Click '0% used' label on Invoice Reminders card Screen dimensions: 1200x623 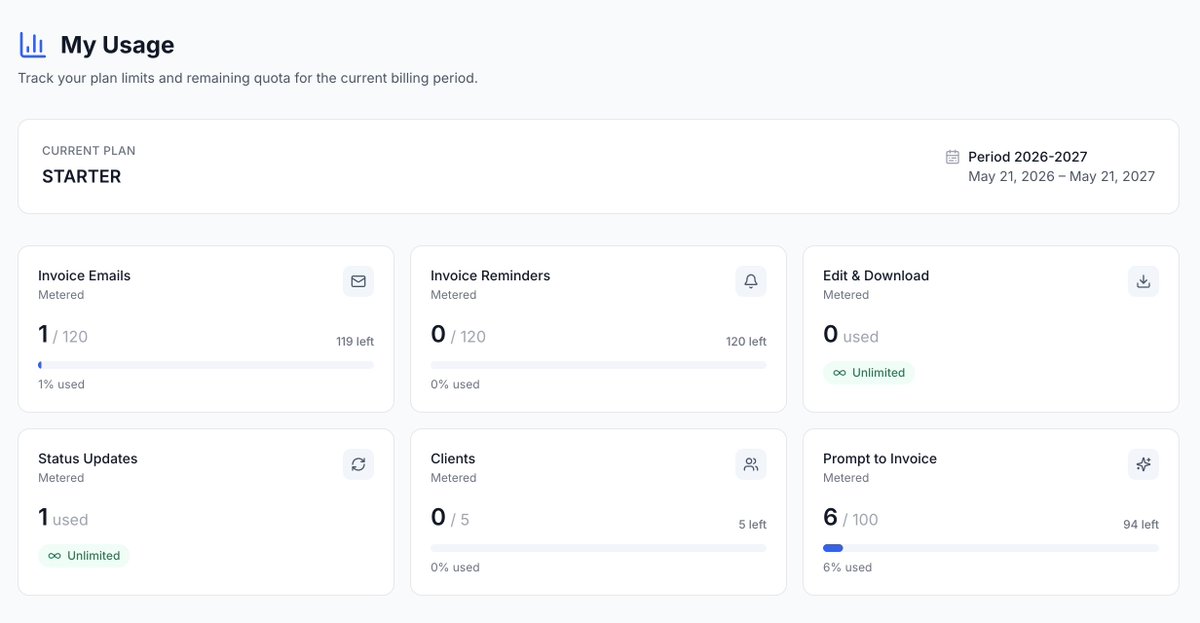click(455, 385)
